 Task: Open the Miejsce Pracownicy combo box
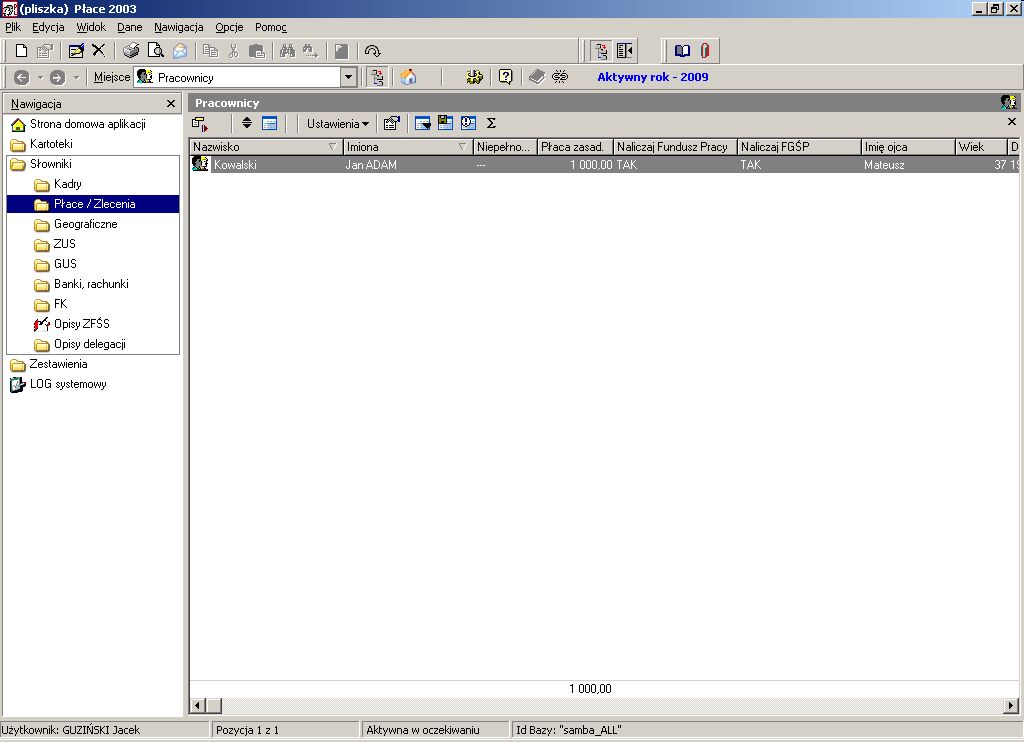pos(246,77)
